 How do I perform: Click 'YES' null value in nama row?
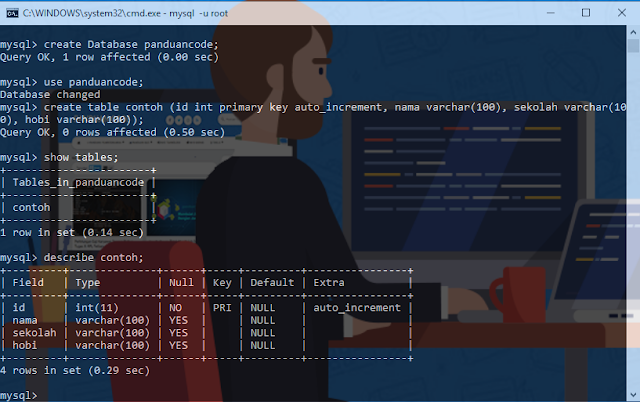(178, 320)
